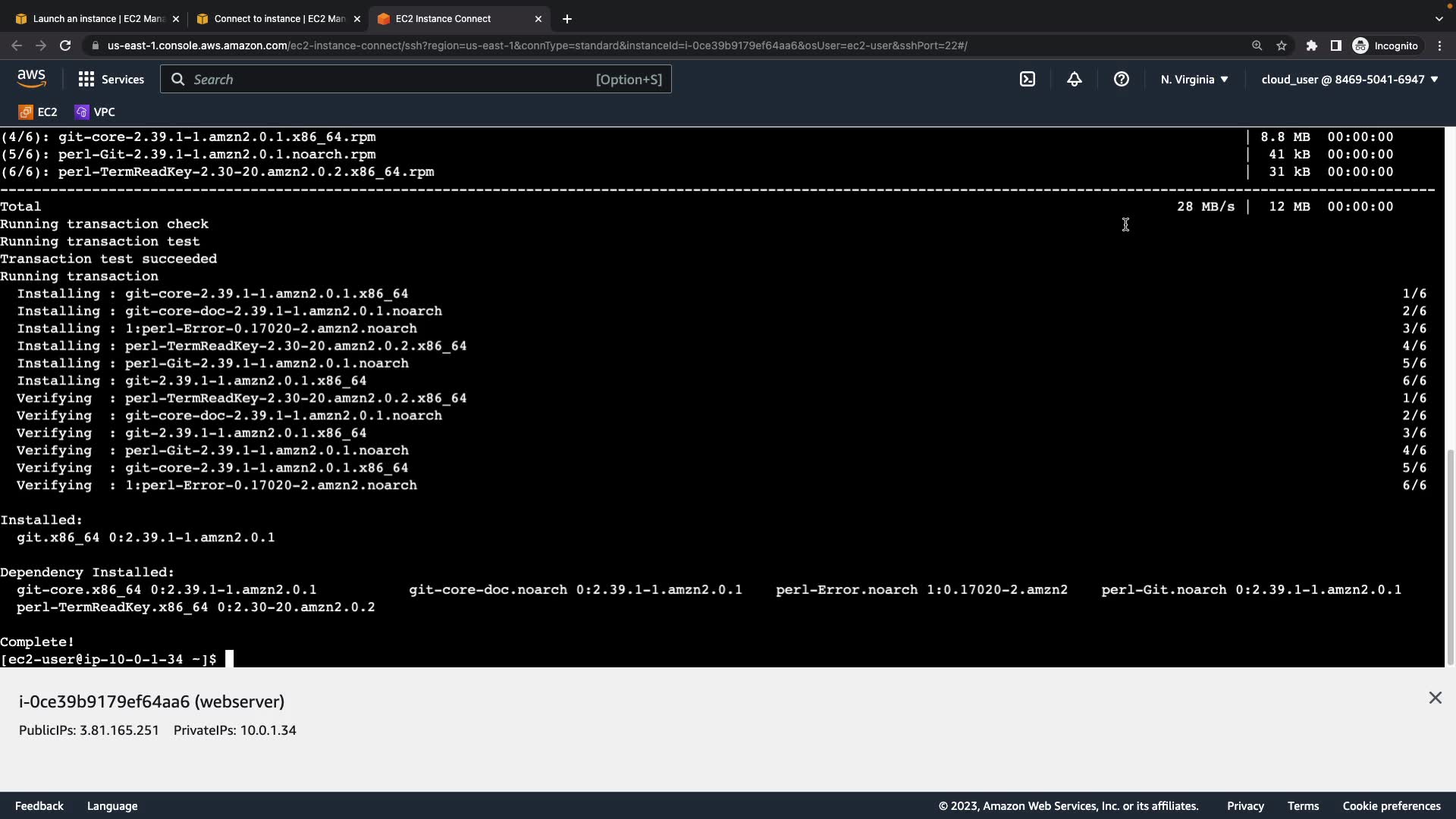Open the Services grid menu

click(111, 79)
